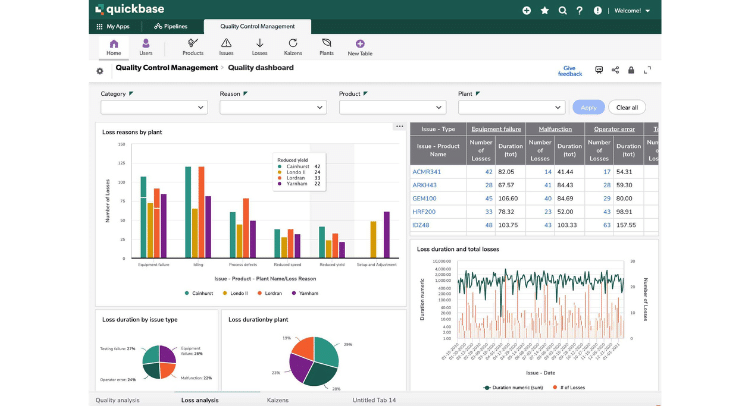Click the lock permissions icon
Image resolution: width=750 pixels, height=406 pixels.
631,70
